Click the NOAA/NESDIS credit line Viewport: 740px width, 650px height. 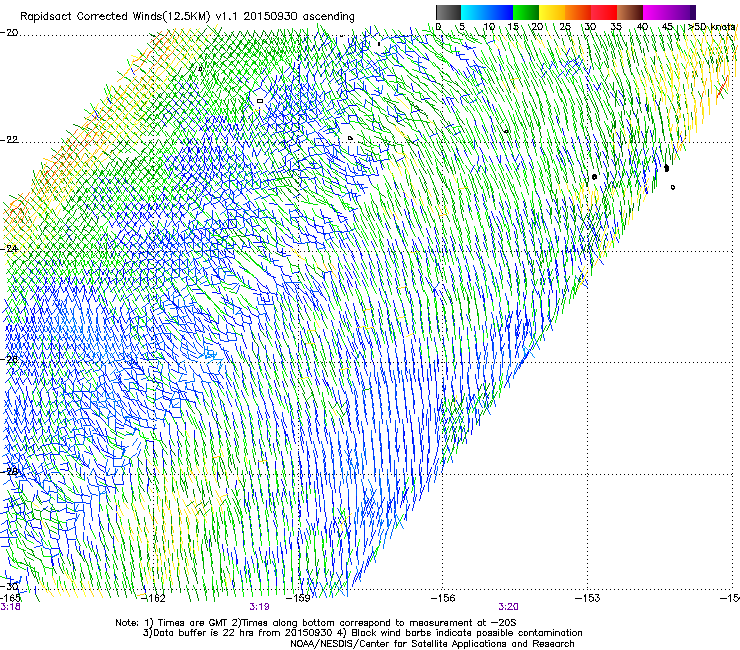432,644
